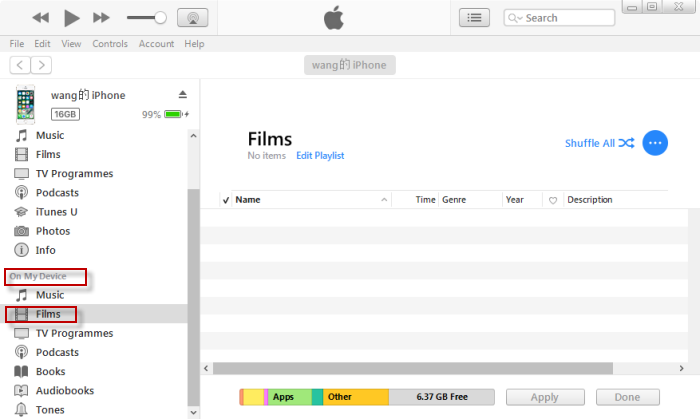Skip forward with the fast-forward button
This screenshot has height=419, width=700.
[x=101, y=18]
